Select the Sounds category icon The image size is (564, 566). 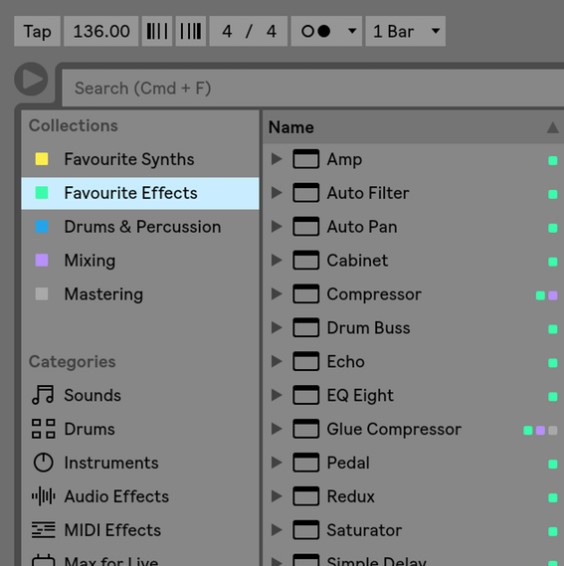43,395
